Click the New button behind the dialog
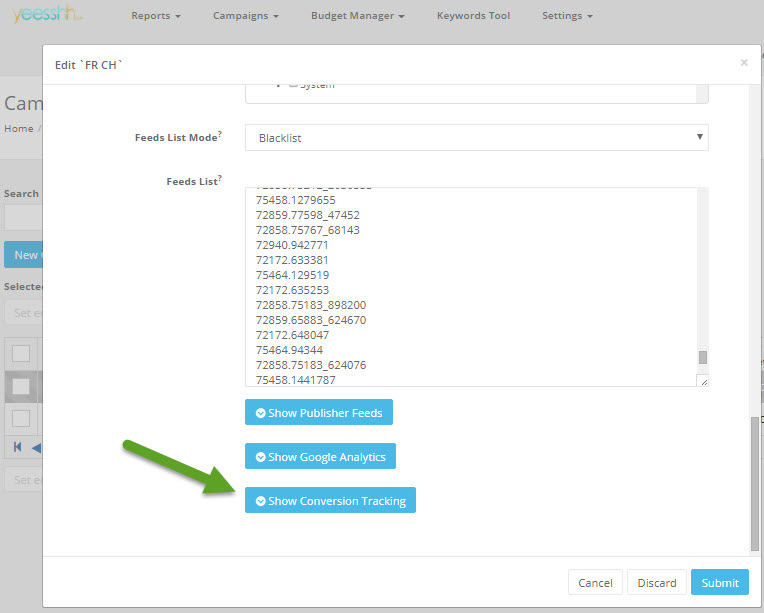Screen dimensions: 764x613 23,255
